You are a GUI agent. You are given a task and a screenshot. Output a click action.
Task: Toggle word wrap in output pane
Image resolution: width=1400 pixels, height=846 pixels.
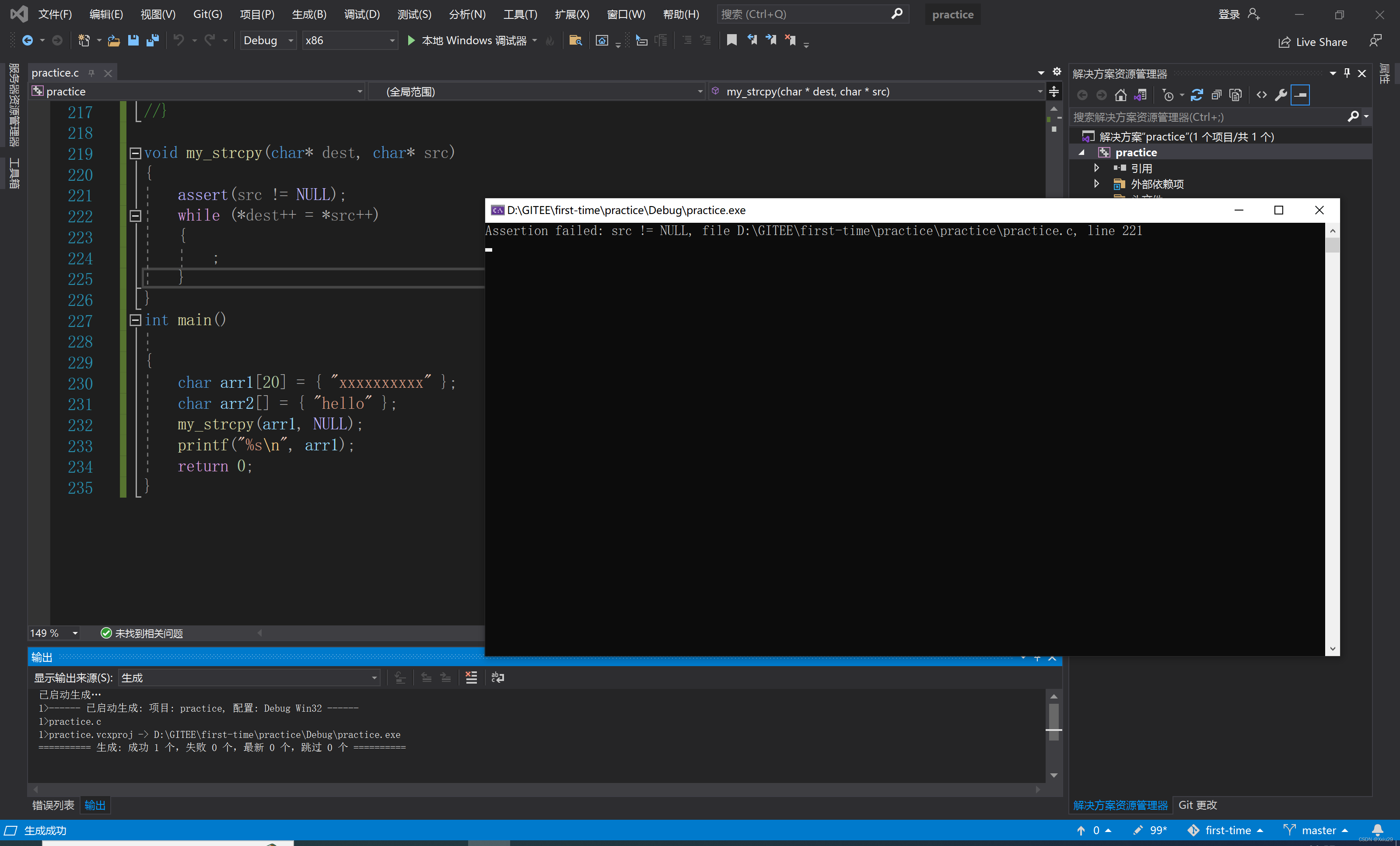point(498,677)
